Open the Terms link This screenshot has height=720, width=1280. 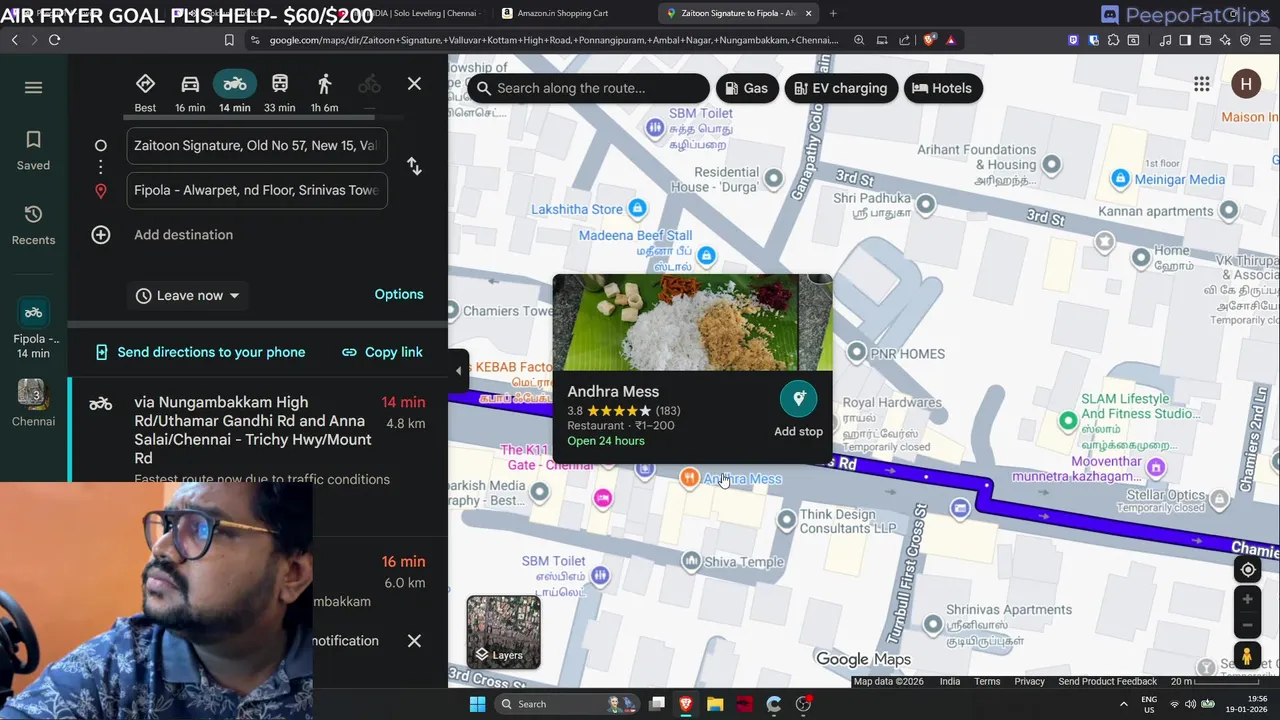987,682
